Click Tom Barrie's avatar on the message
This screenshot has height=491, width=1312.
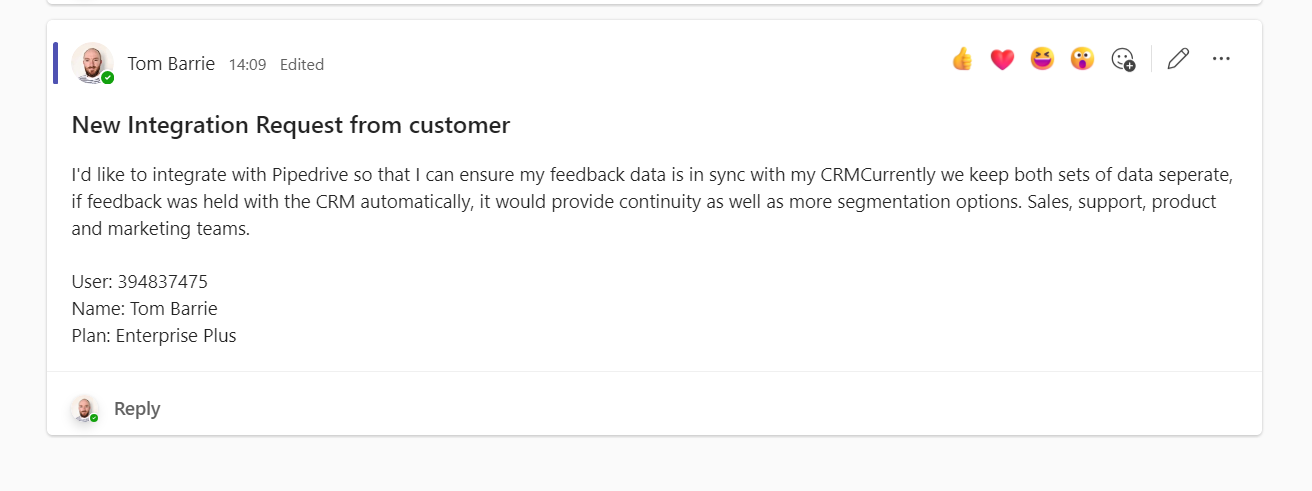point(91,62)
